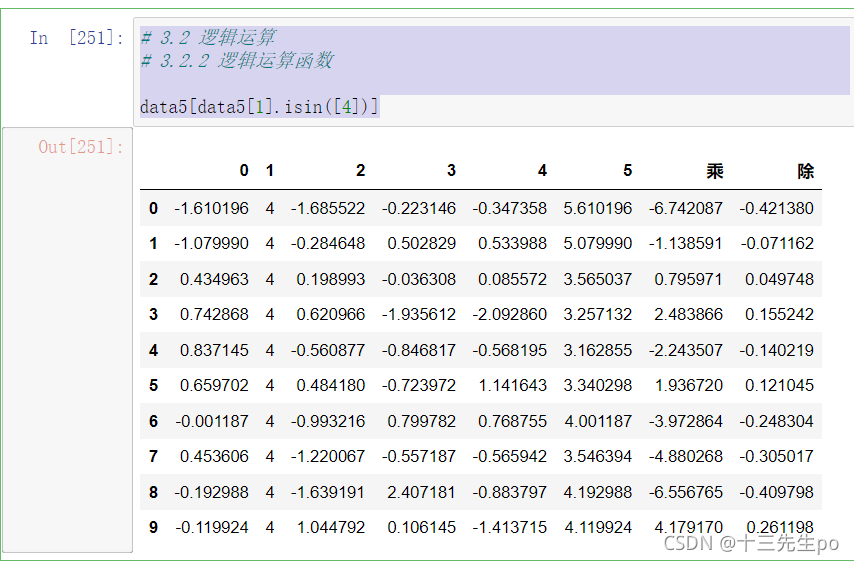Click the column header '5'
The width and height of the screenshot is (854, 564).
click(x=627, y=171)
